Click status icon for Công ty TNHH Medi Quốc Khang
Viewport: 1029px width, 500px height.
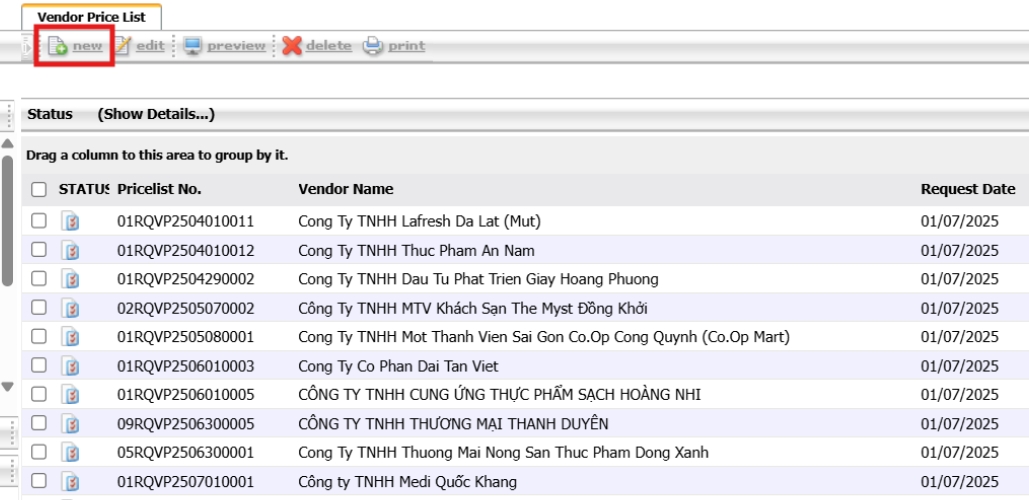click(x=71, y=482)
